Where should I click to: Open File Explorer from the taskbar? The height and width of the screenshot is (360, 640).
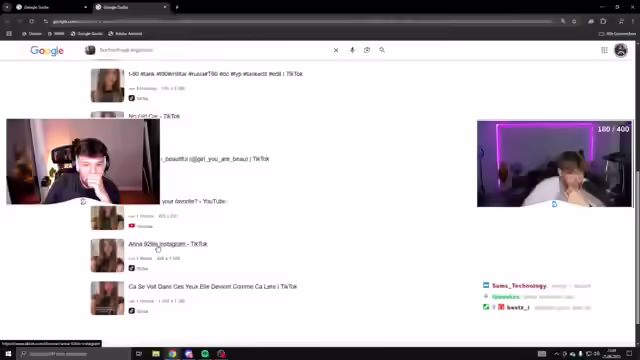[156, 353]
